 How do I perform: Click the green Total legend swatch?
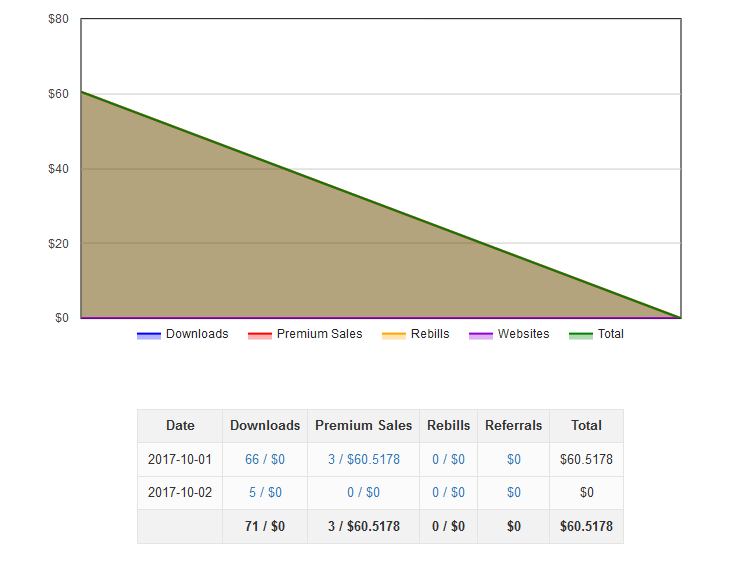pos(581,335)
